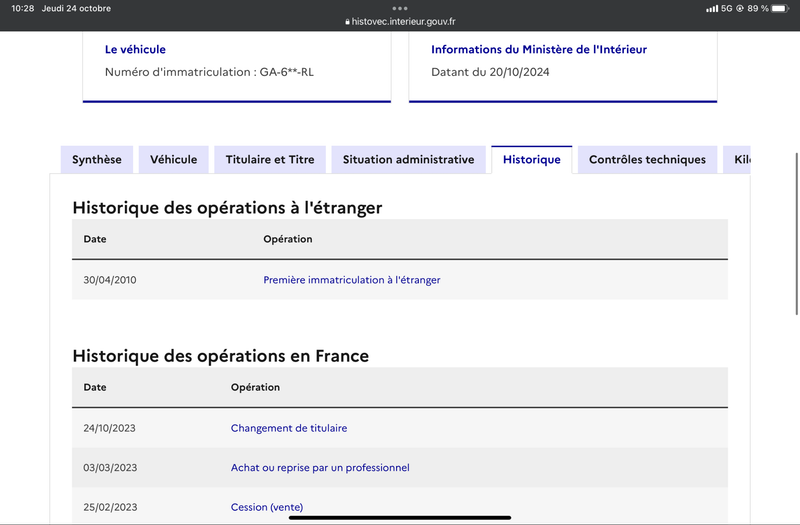Open the Contrôles techniques tab
Viewport: 800px width, 525px height.
(x=647, y=160)
